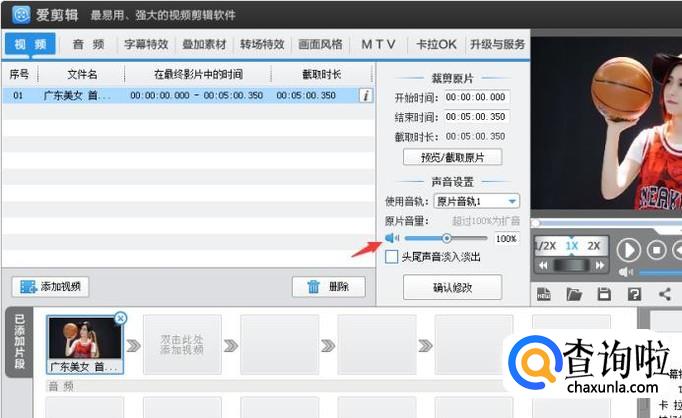682x418 pixels.
Task: Create new project file icon
Action: pyautogui.click(x=544, y=294)
